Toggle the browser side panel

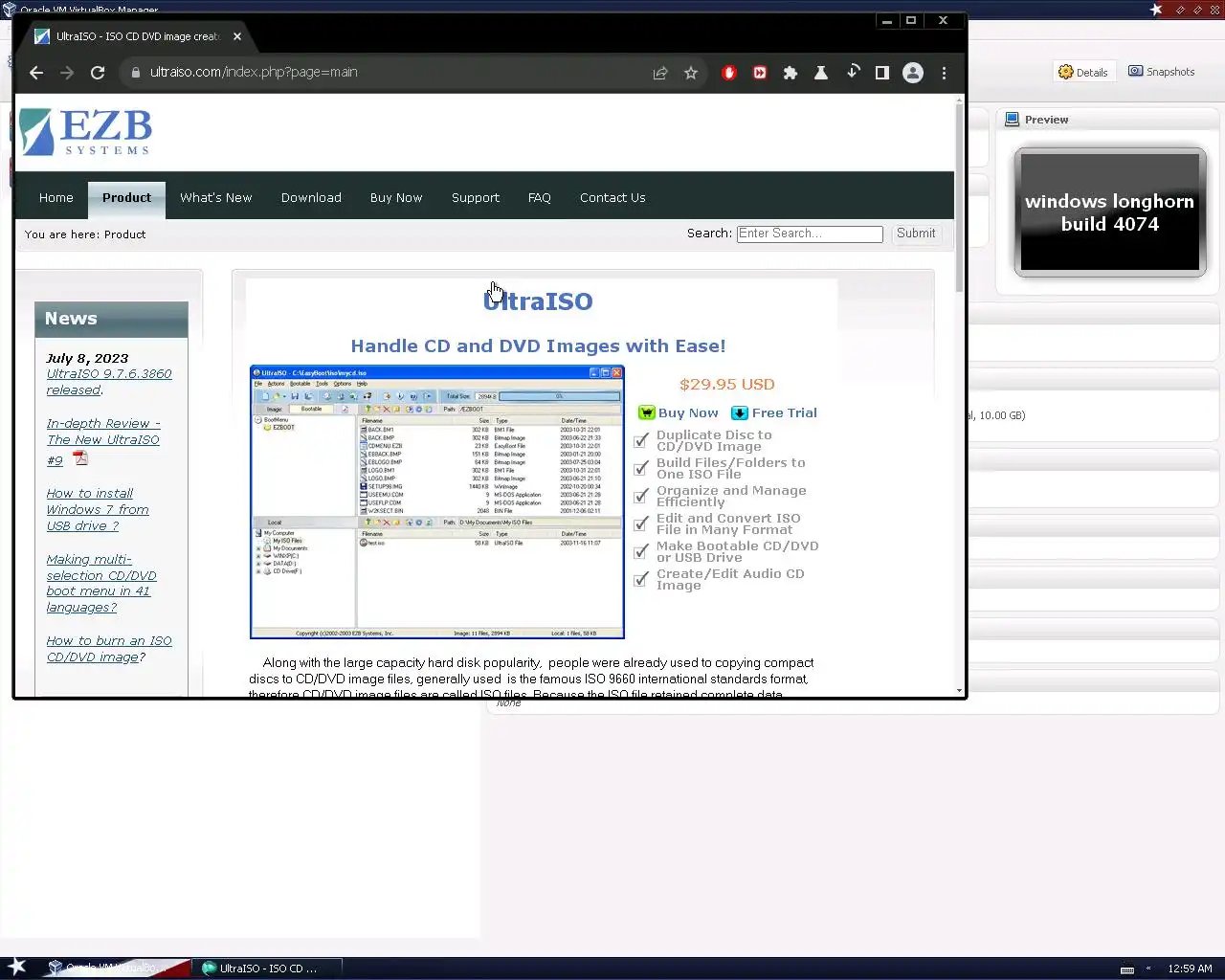point(882,73)
